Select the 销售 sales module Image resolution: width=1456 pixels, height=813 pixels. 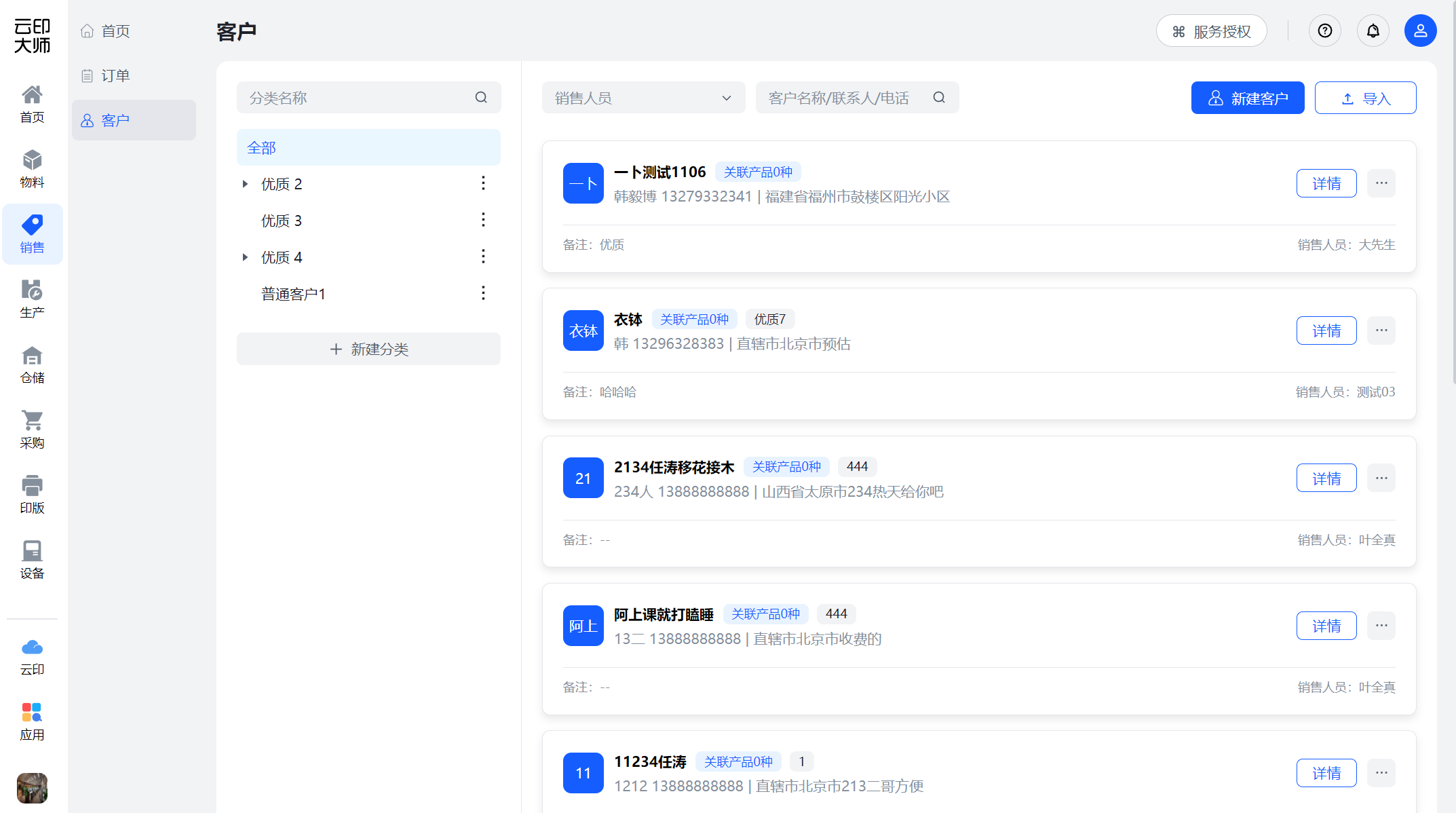point(32,234)
